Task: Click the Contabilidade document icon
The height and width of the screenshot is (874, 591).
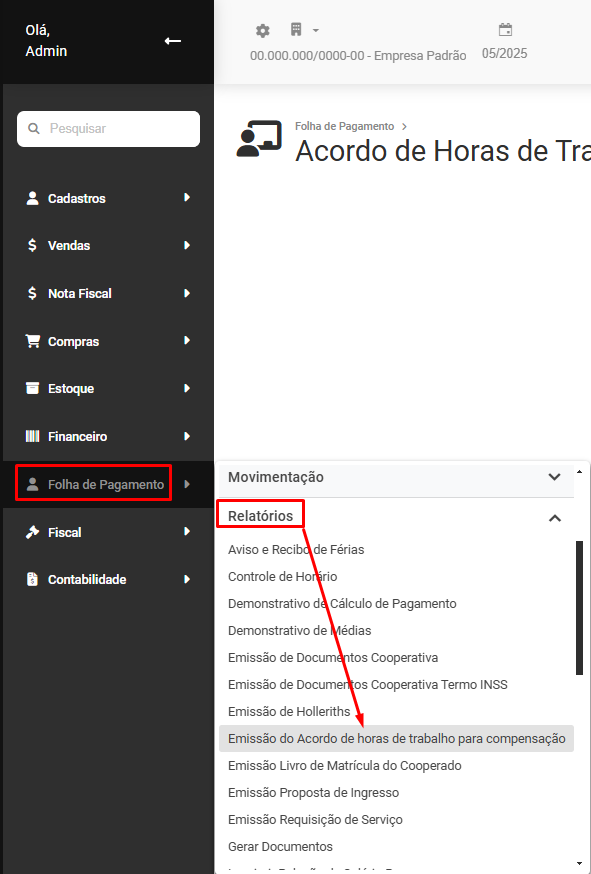Action: coord(33,579)
